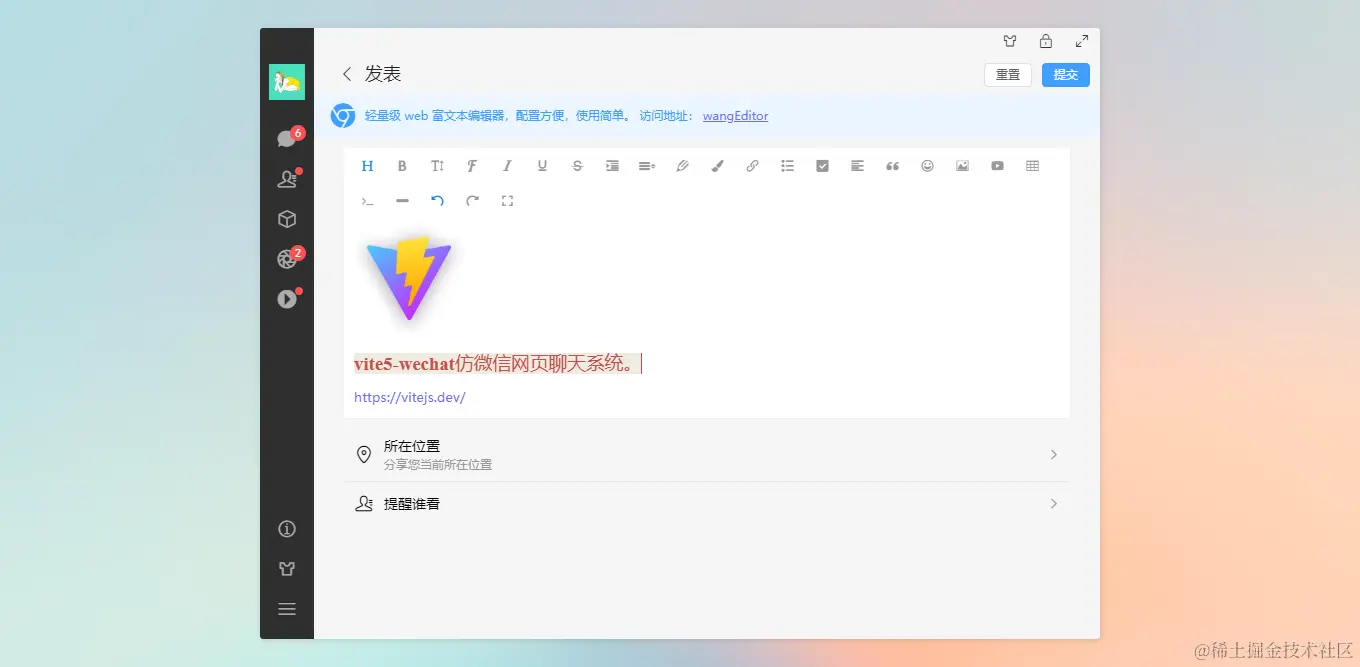Open the image upload tool

click(x=962, y=165)
